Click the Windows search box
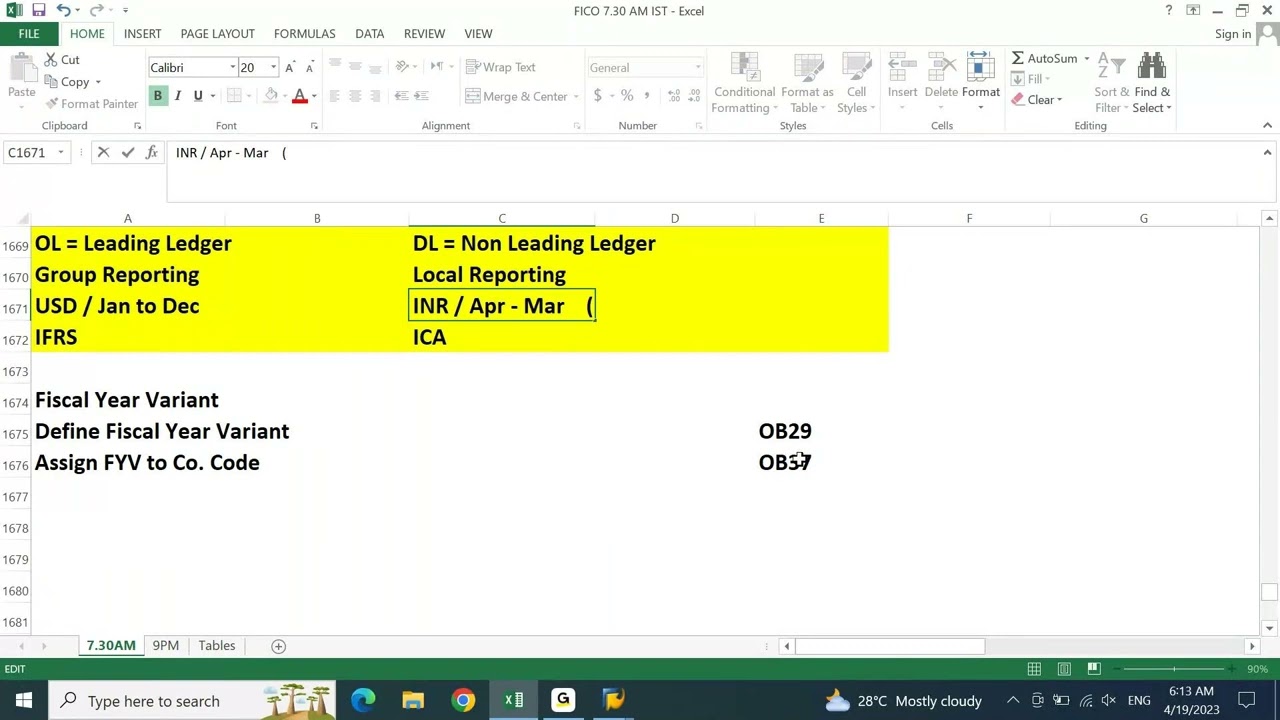Viewport: 1280px width, 720px height. click(192, 700)
